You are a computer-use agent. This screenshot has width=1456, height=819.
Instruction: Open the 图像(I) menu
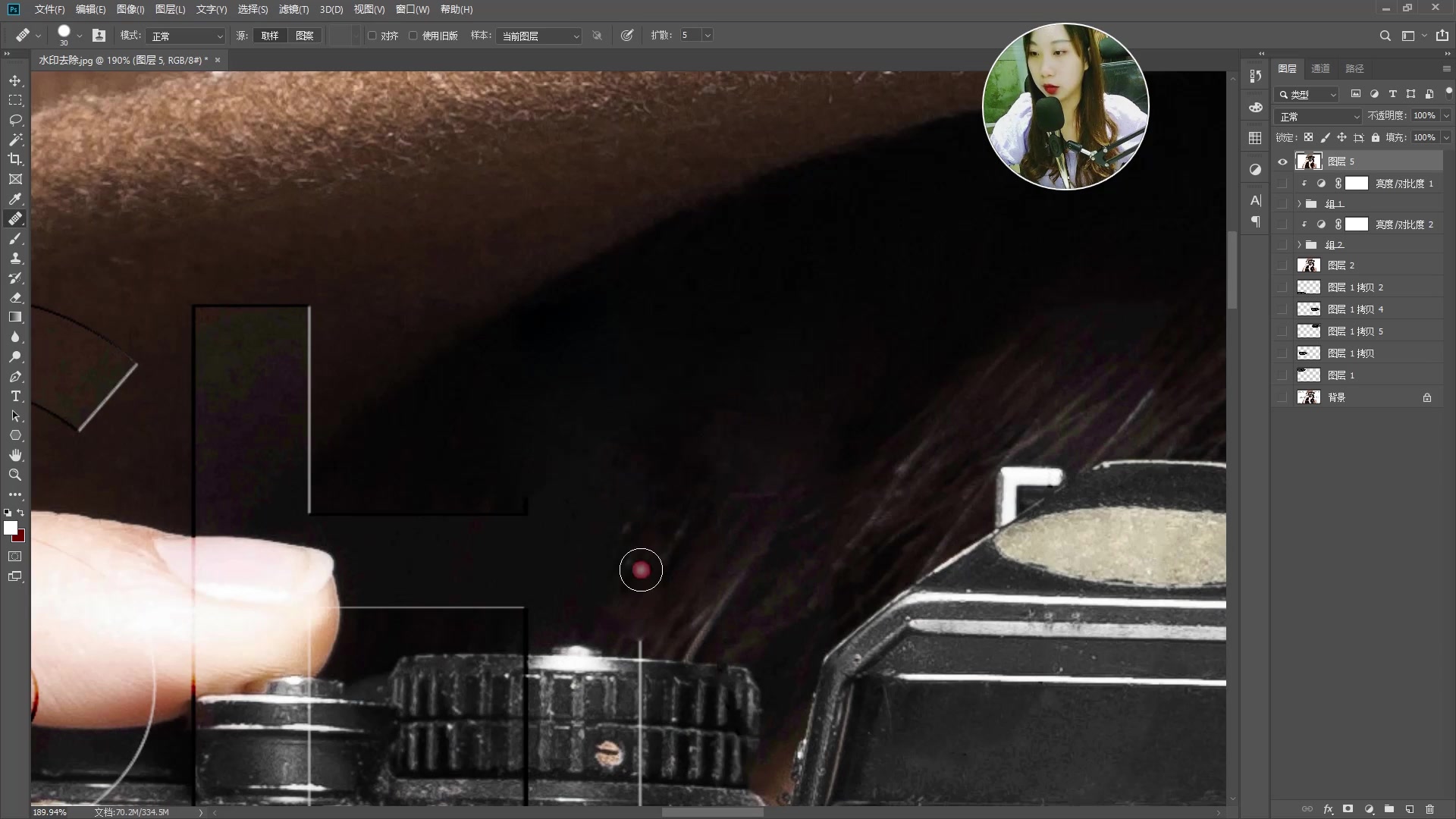click(130, 9)
